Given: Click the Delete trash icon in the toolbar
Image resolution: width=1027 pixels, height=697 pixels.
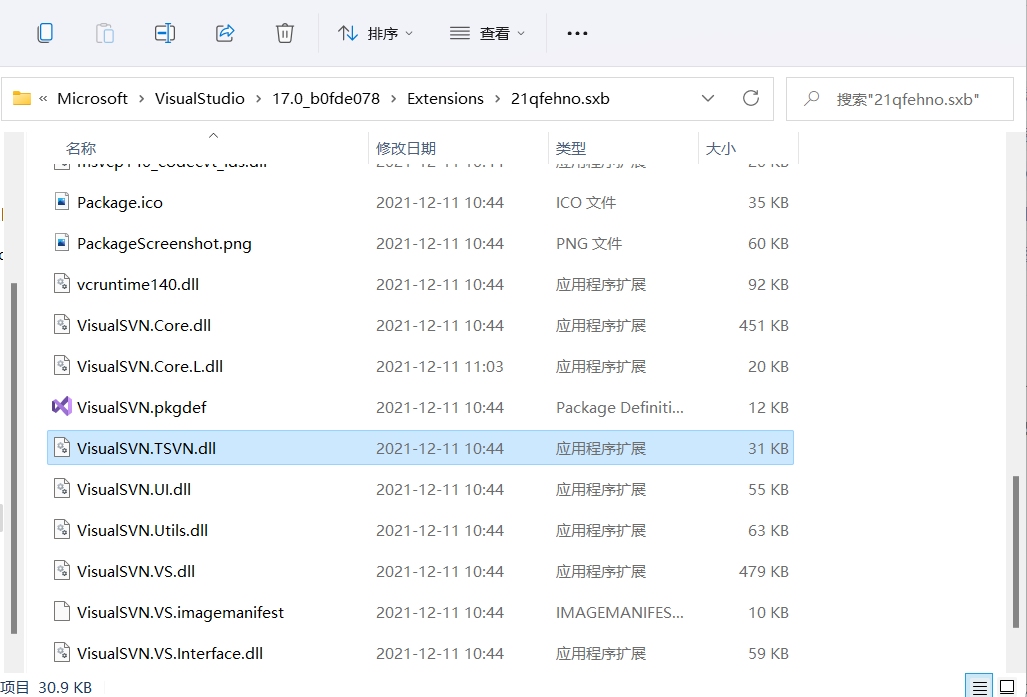Looking at the screenshot, I should tap(284, 33).
